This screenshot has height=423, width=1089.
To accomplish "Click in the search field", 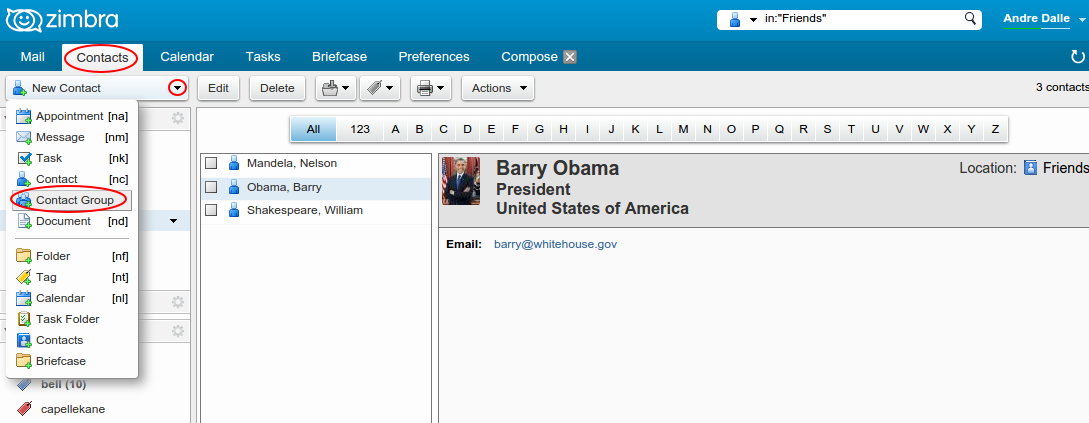I will (x=861, y=19).
